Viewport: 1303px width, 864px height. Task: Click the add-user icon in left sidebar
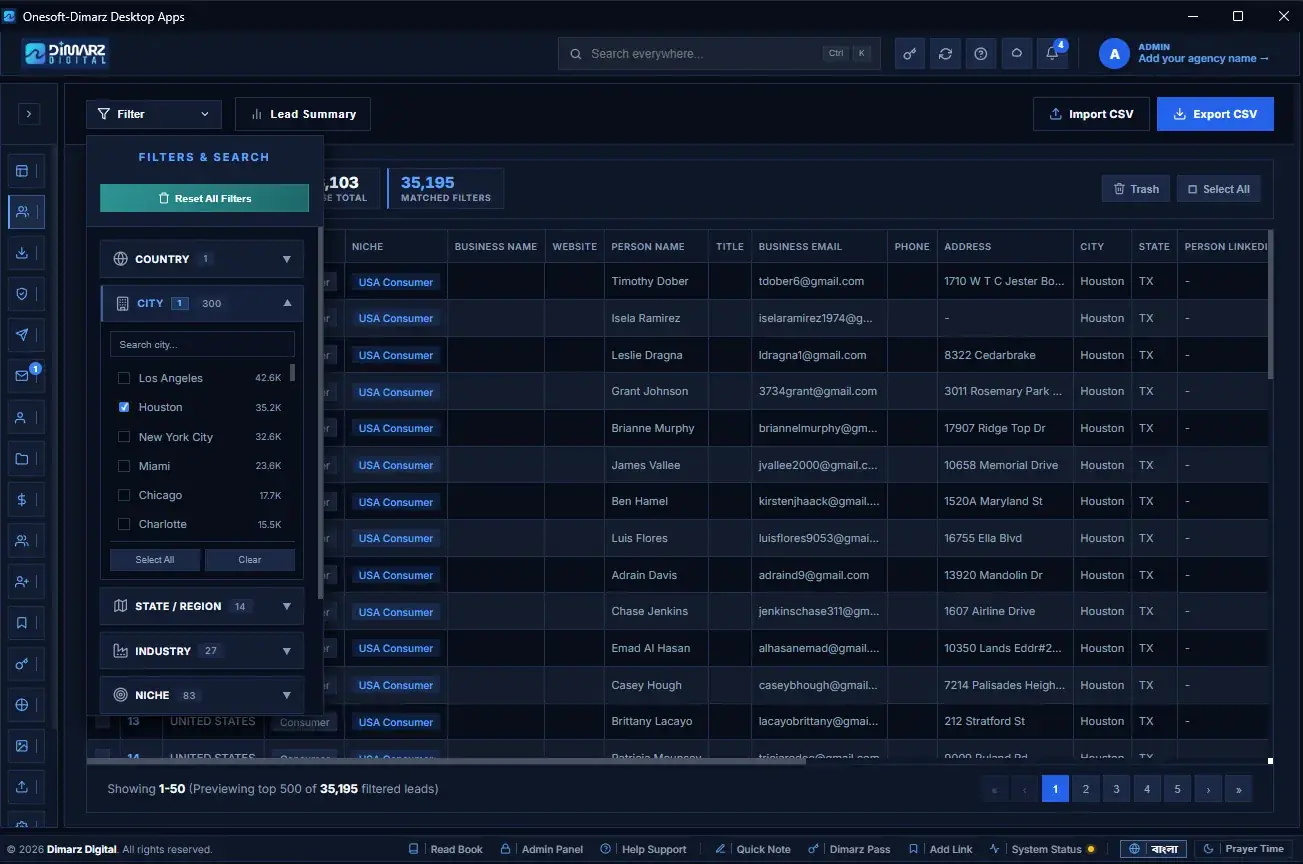(22, 582)
